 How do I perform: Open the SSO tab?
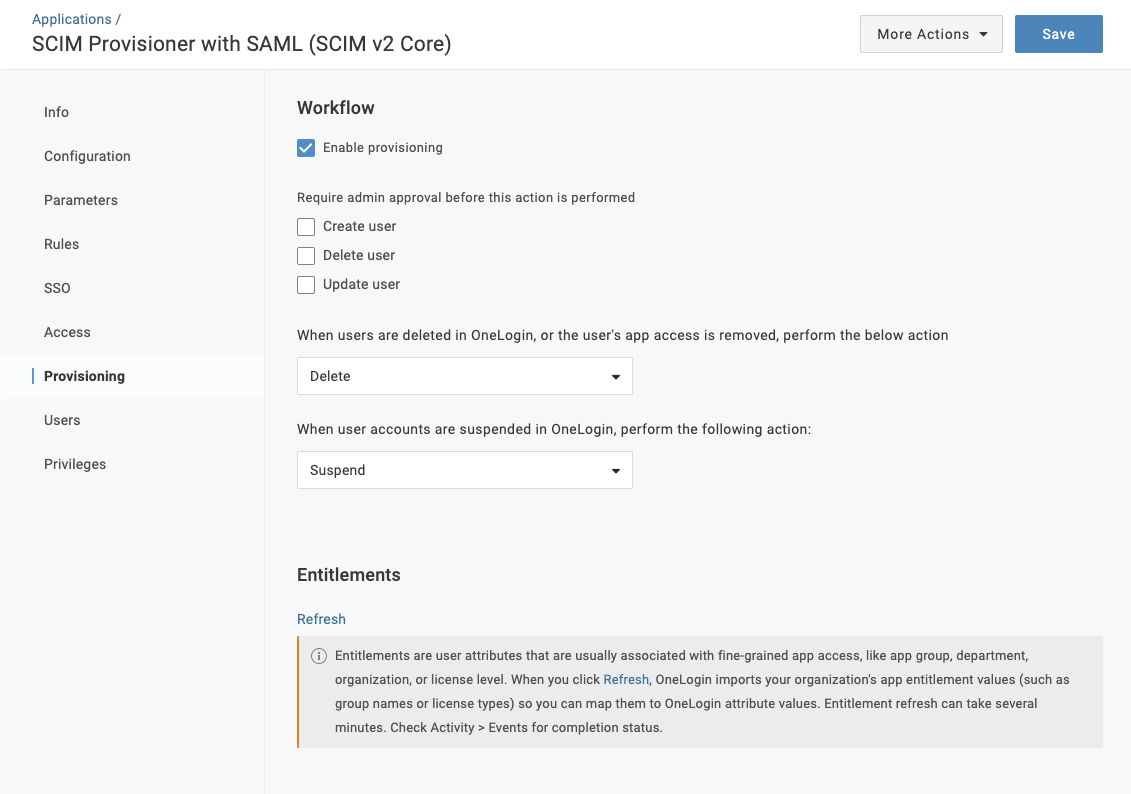(x=57, y=288)
